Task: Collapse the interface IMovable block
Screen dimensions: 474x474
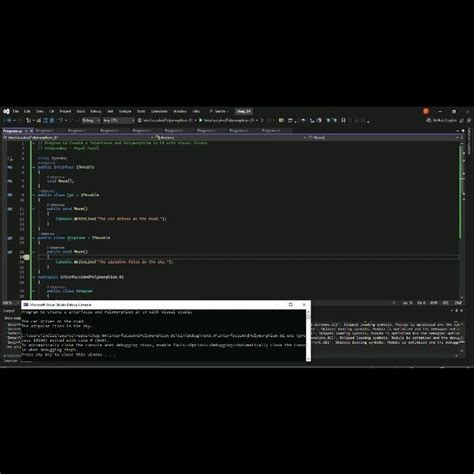Action: [x=34, y=167]
